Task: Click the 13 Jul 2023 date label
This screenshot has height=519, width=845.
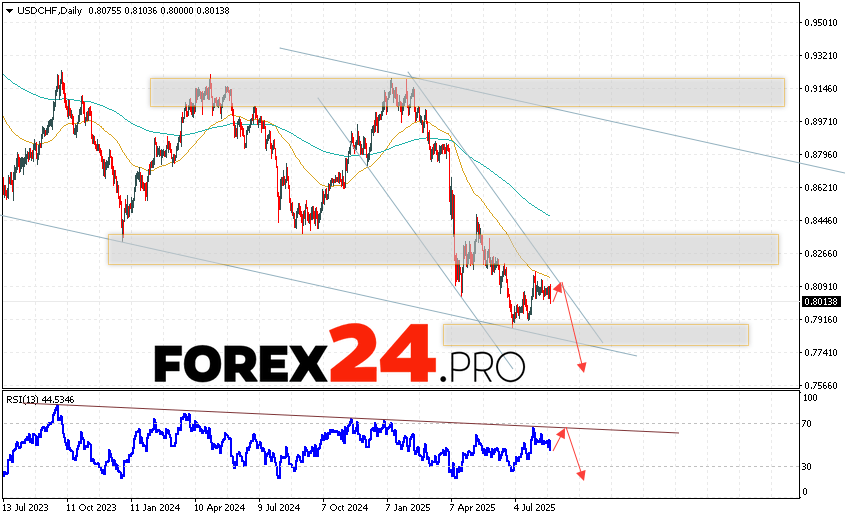Action: (27, 508)
